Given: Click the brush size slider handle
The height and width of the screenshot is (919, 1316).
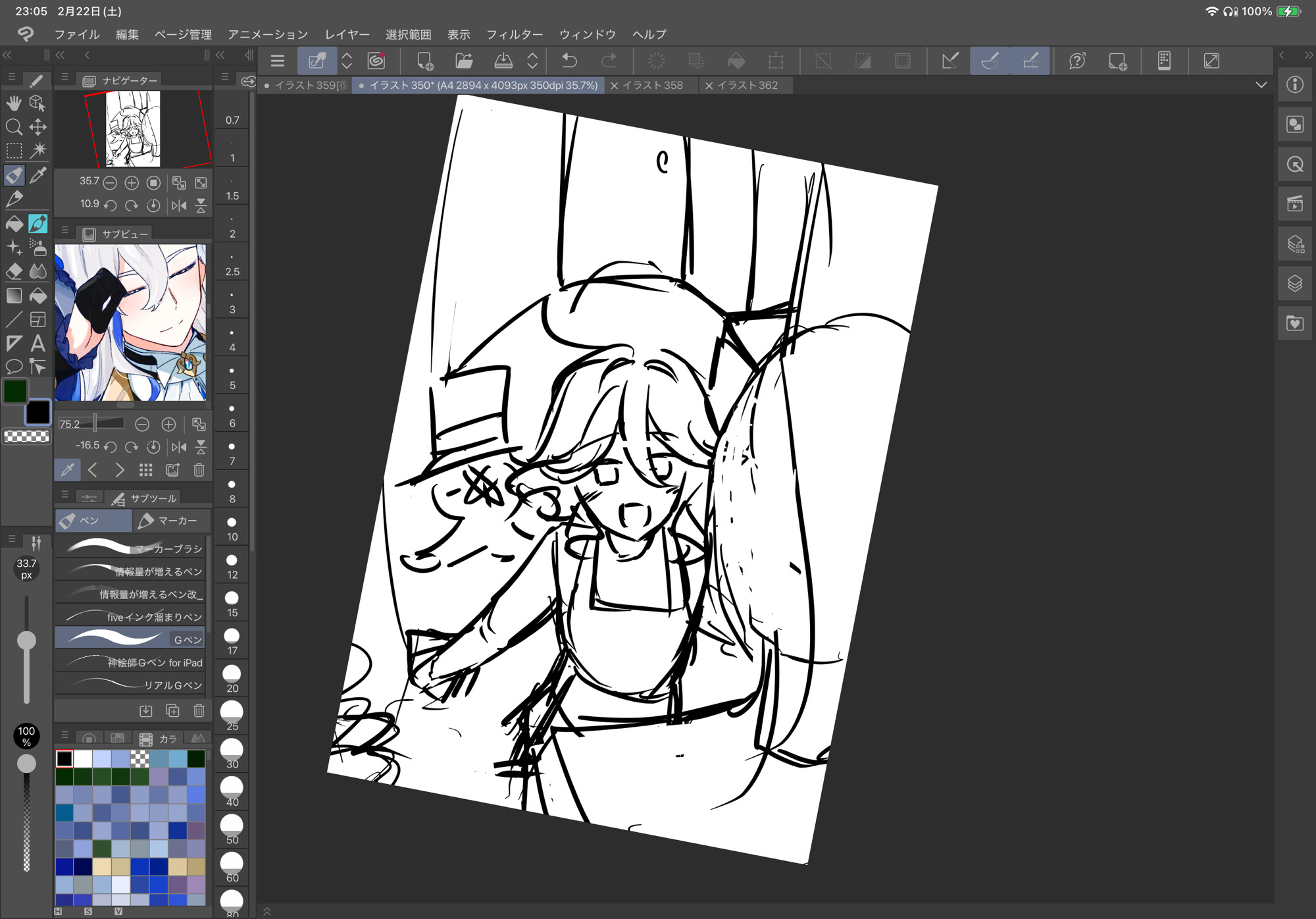Looking at the screenshot, I should (x=26, y=641).
